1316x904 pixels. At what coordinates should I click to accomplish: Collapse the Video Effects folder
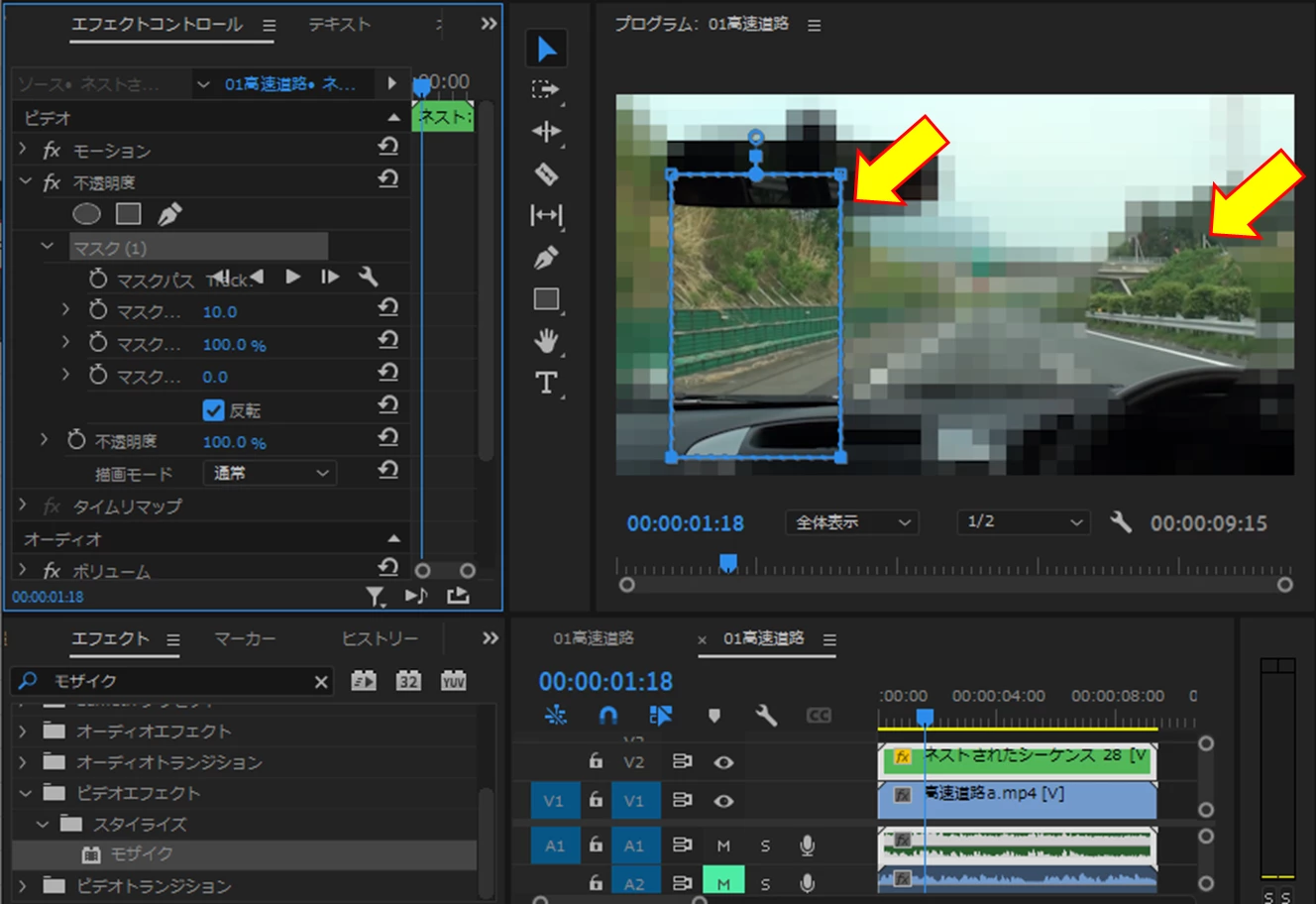26,793
